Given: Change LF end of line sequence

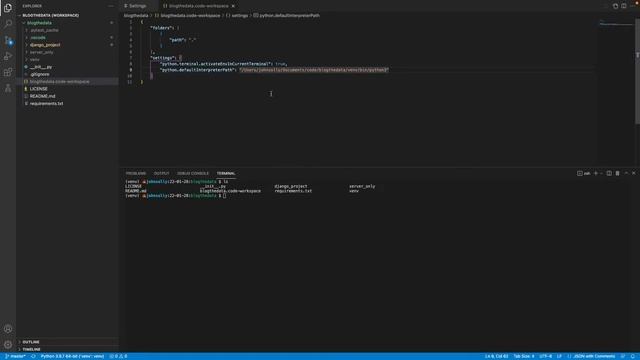Looking at the screenshot, I should pyautogui.click(x=559, y=356).
